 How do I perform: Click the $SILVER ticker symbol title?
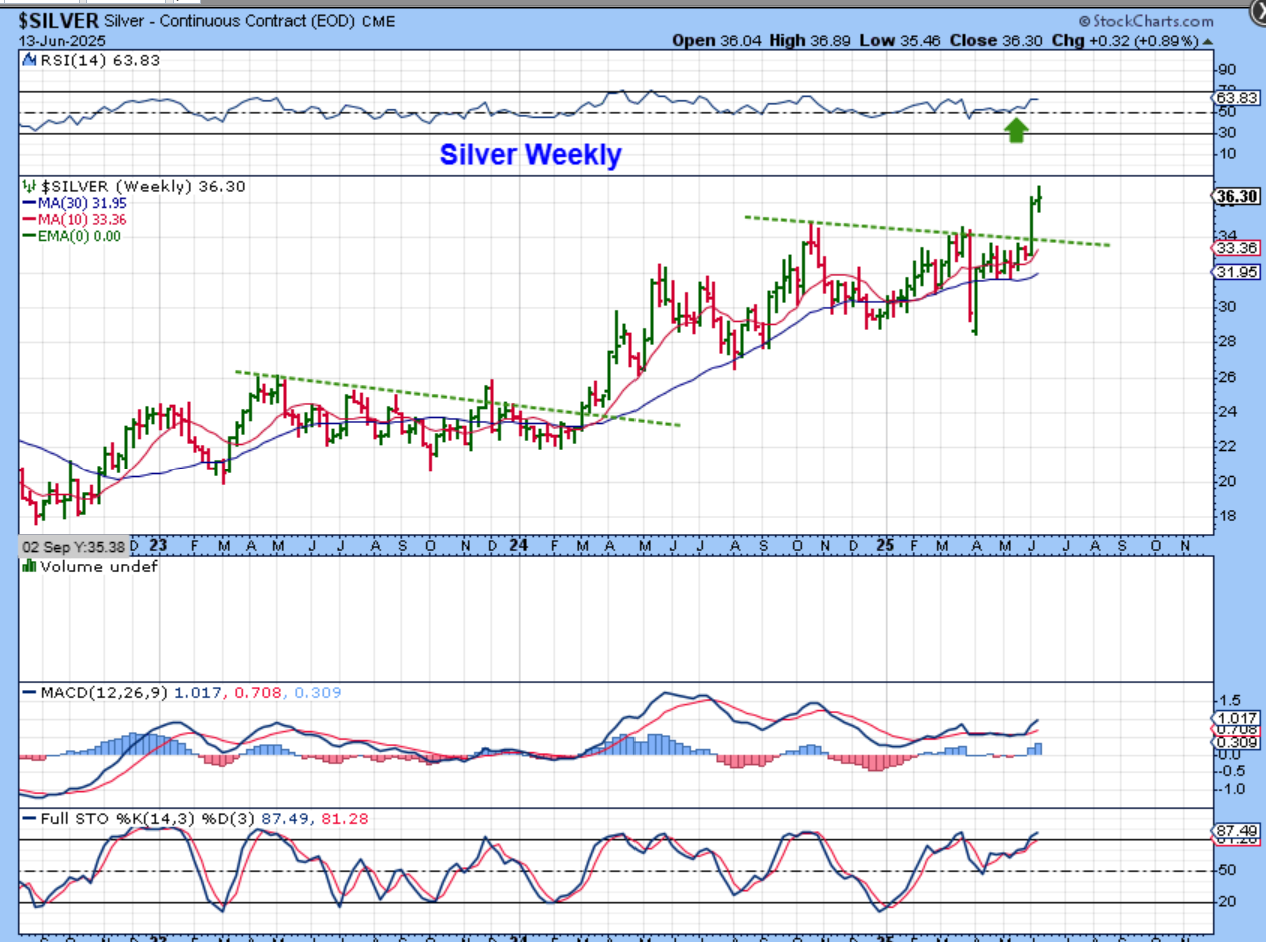pos(58,21)
